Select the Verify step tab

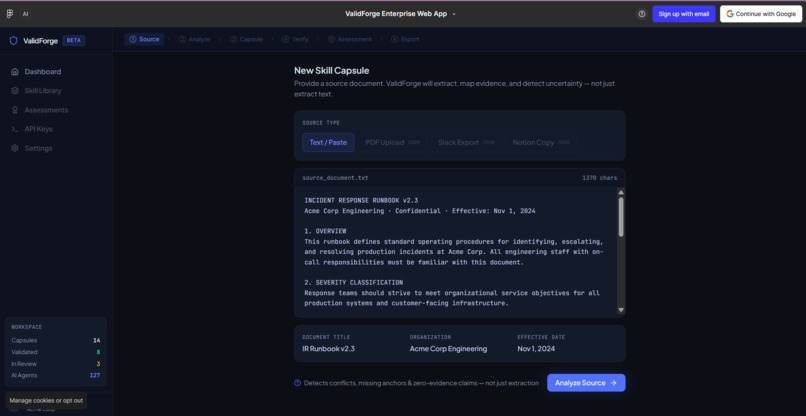point(295,39)
